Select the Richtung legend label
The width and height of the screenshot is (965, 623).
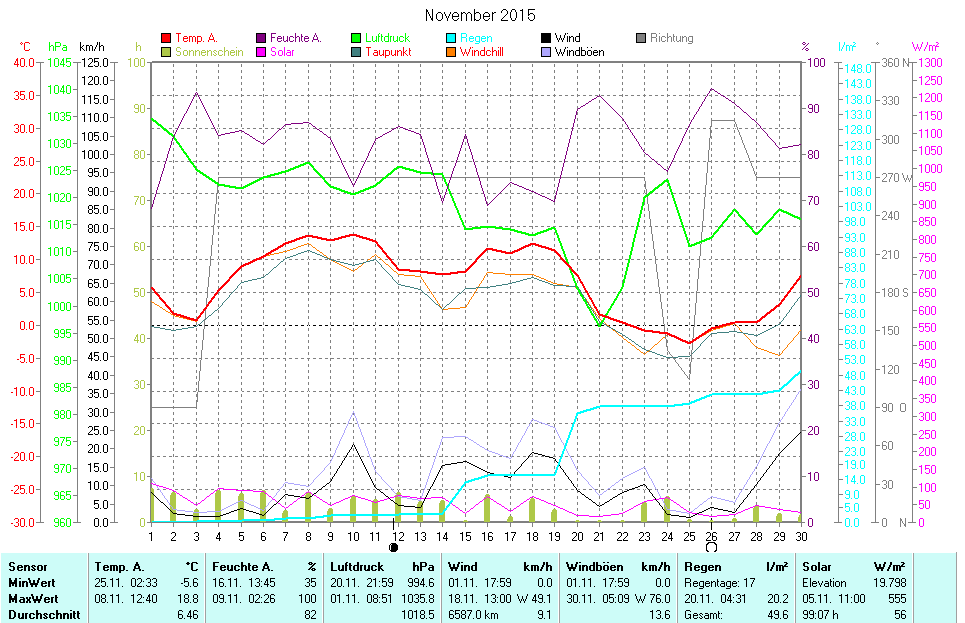[671, 38]
